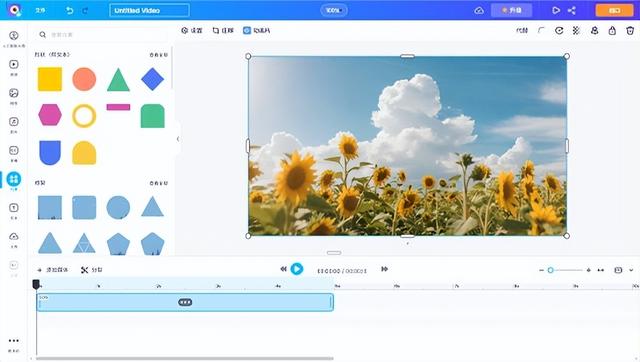
Task: Open the cloud upload tab in sidebar
Action: [14, 236]
